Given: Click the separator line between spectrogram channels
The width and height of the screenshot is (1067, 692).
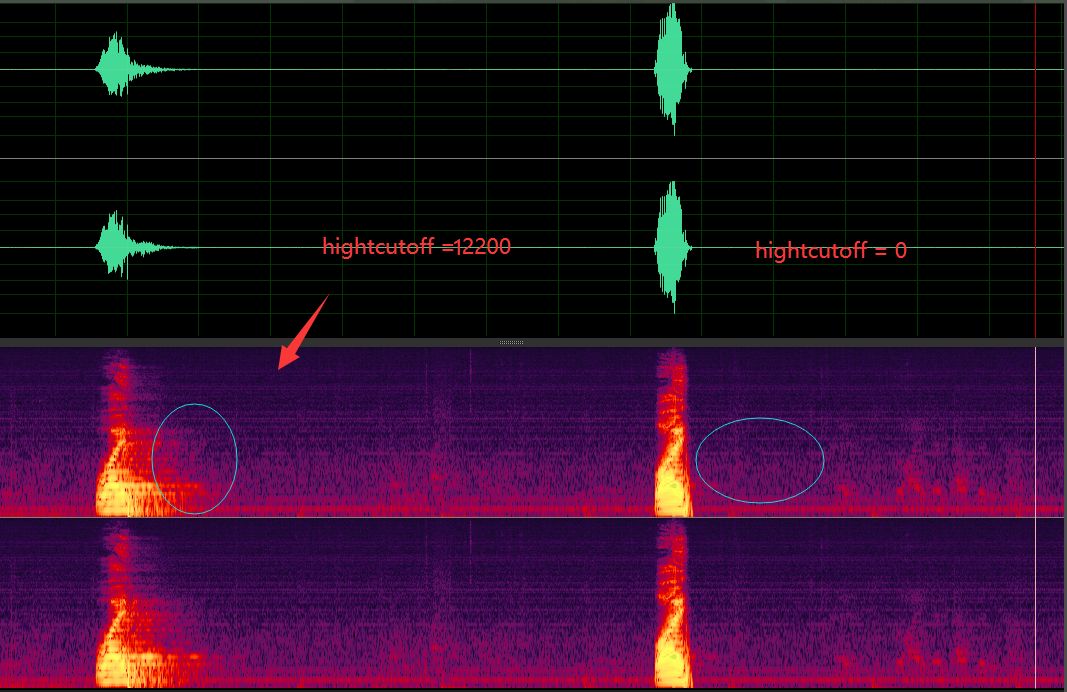Looking at the screenshot, I should pos(531,517).
